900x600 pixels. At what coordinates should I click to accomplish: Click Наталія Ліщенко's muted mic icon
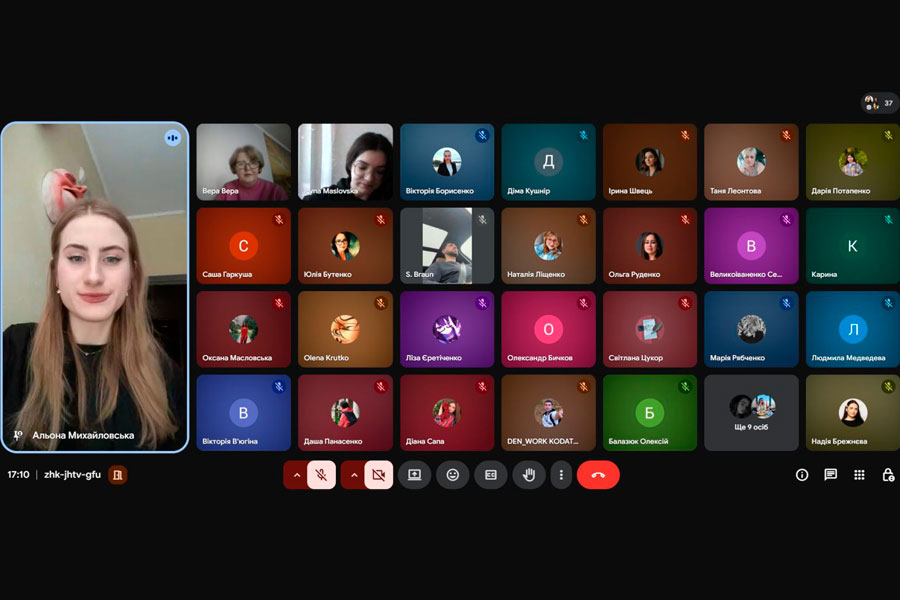[x=584, y=219]
